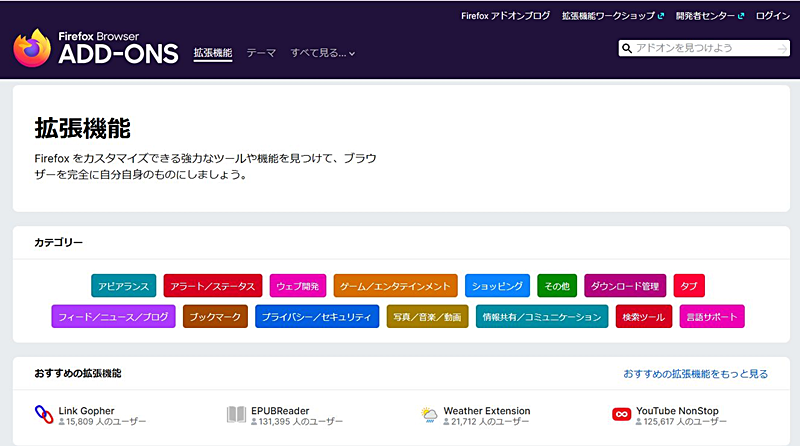The image size is (800, 446).
Task: Select the ショッピング category
Action: click(x=497, y=286)
